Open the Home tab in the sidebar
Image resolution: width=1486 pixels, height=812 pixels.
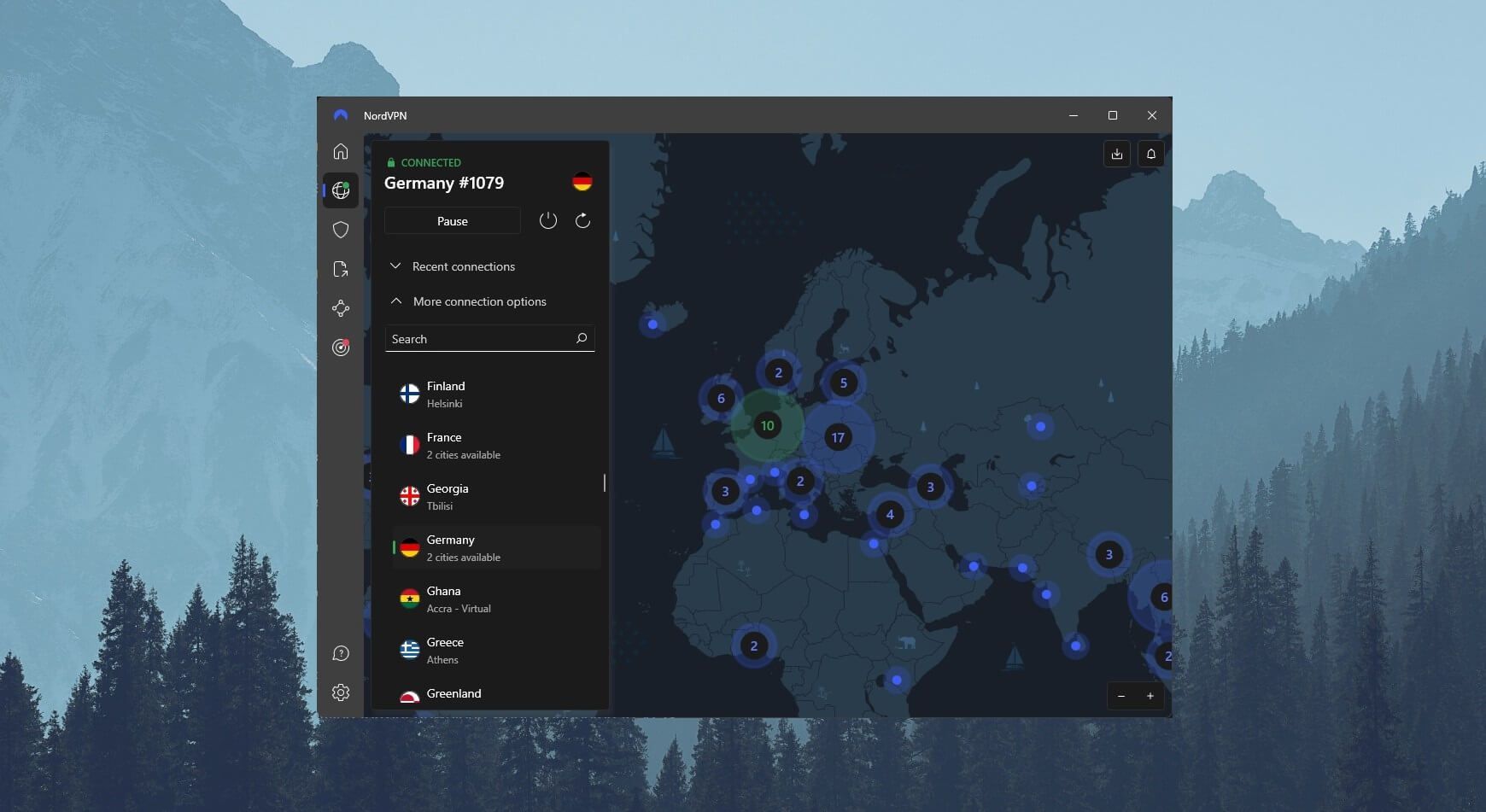click(341, 151)
